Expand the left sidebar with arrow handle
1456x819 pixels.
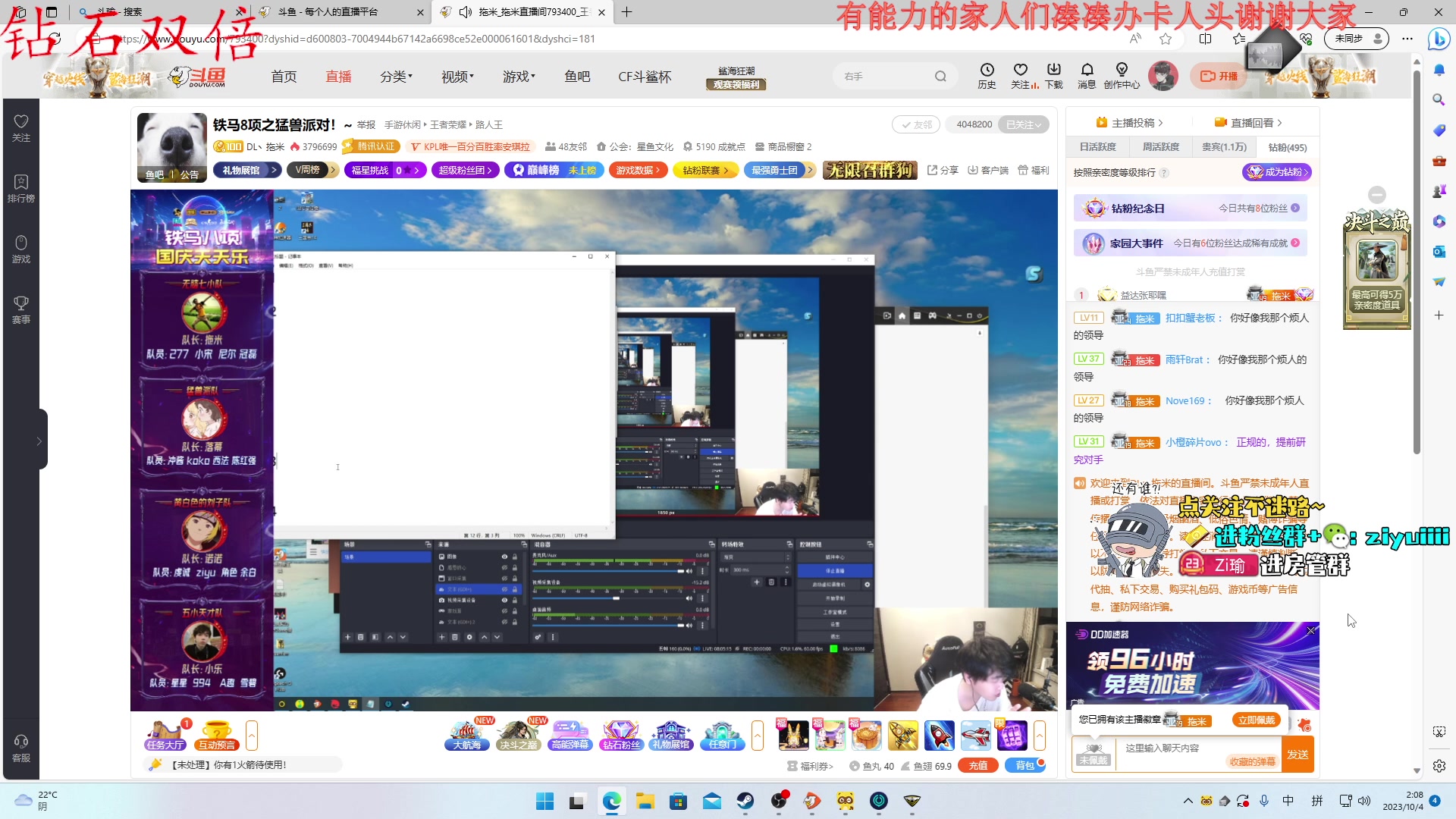click(x=39, y=440)
